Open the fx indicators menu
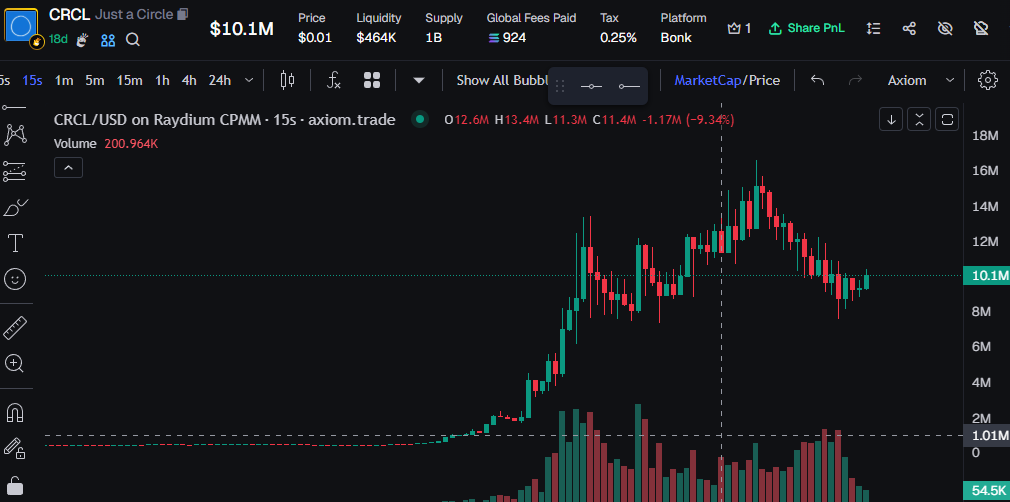Viewport: 1010px width, 502px height. 334,81
